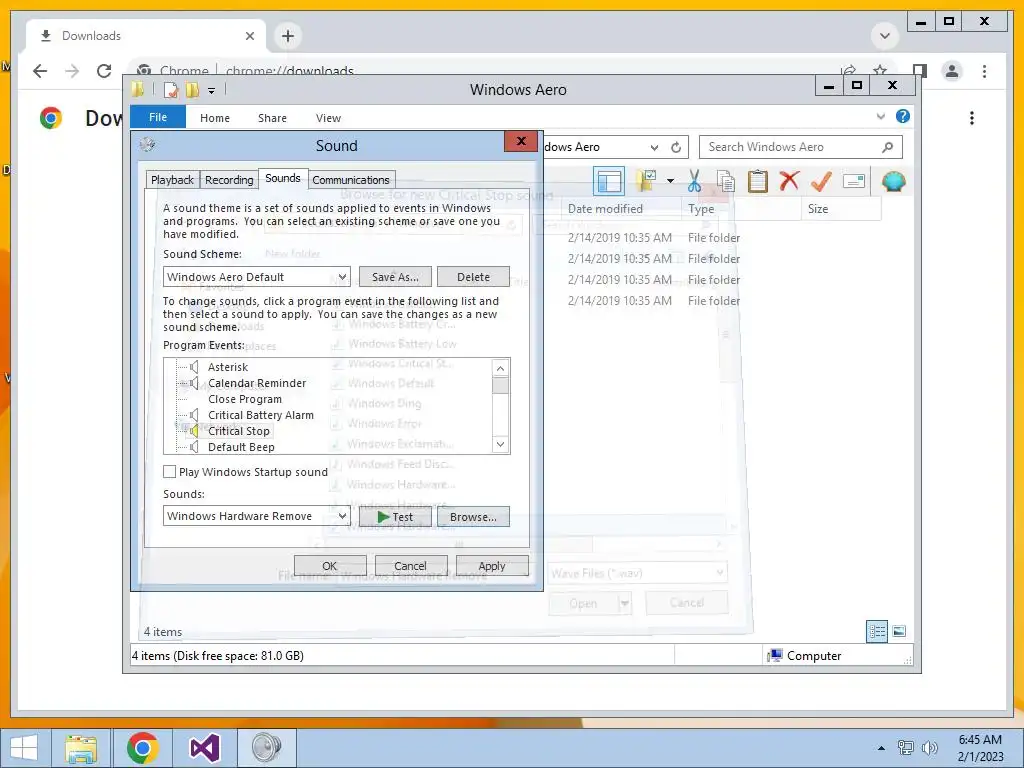Click the blue help question mark icon
Image resolution: width=1024 pixels, height=768 pixels.
903,116
